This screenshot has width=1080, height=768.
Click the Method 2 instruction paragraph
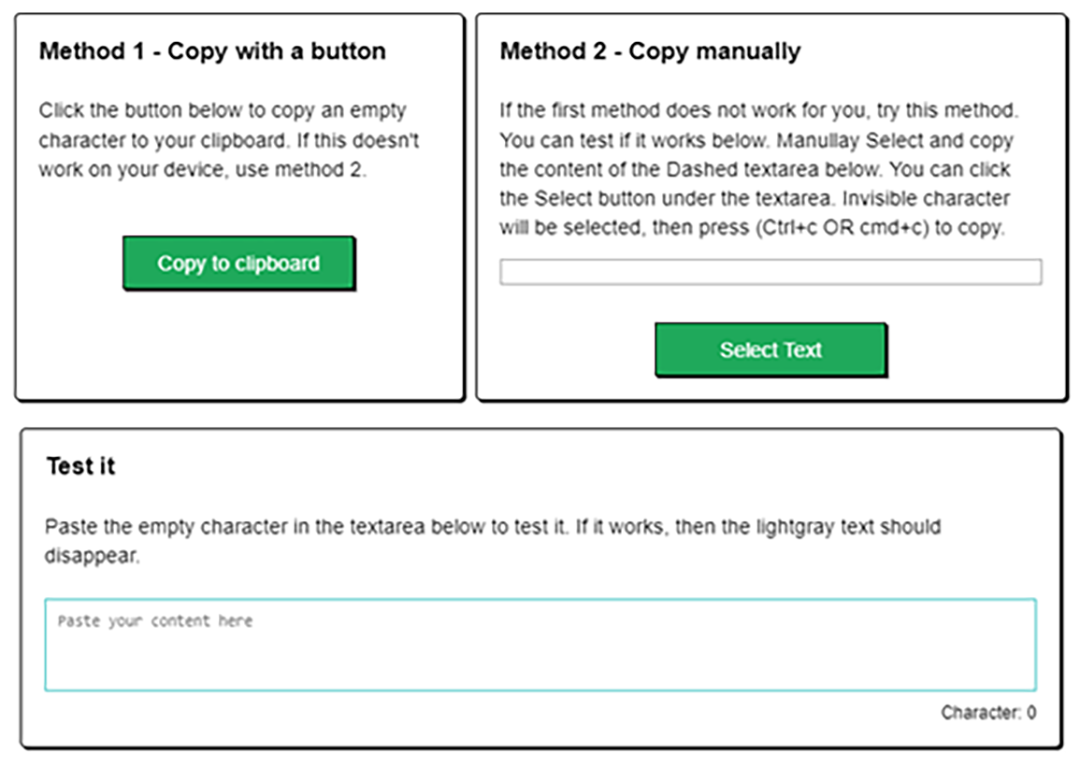click(756, 169)
